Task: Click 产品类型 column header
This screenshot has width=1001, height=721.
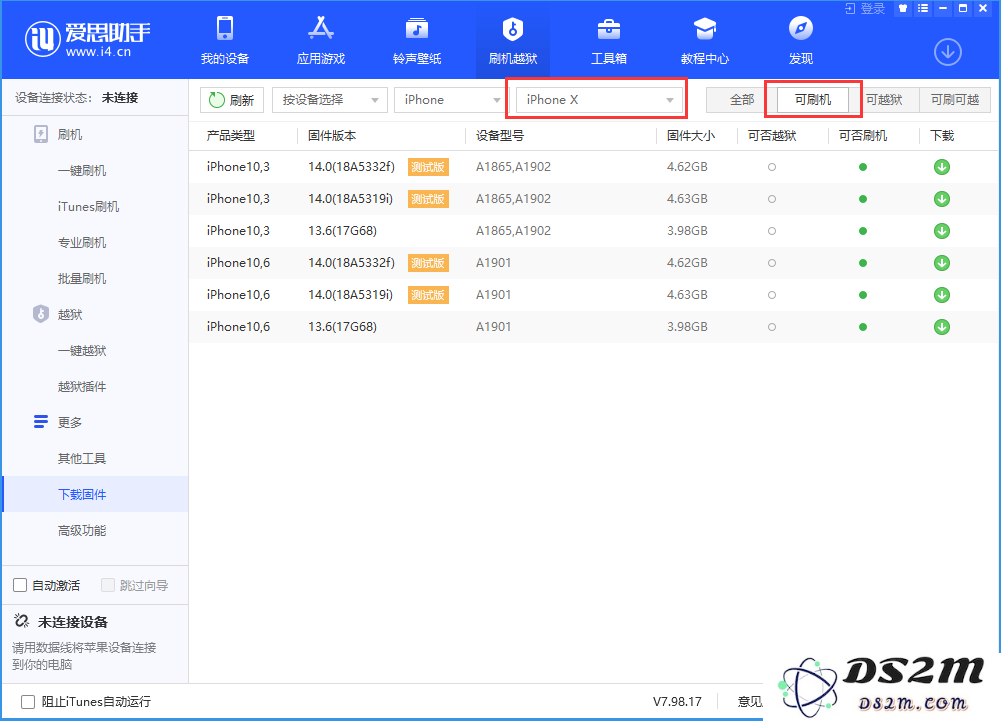Action: (230, 135)
